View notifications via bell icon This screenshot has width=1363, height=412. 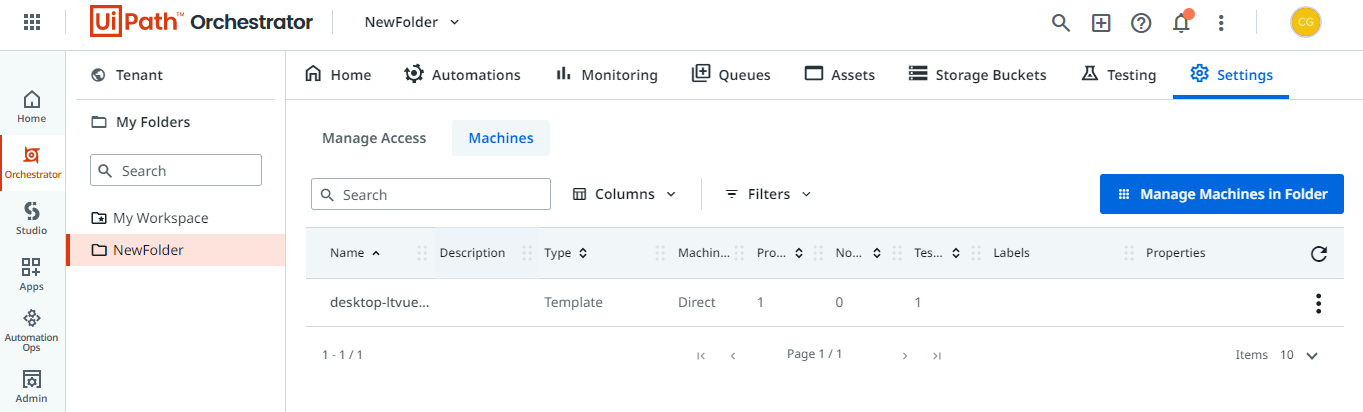1182,21
